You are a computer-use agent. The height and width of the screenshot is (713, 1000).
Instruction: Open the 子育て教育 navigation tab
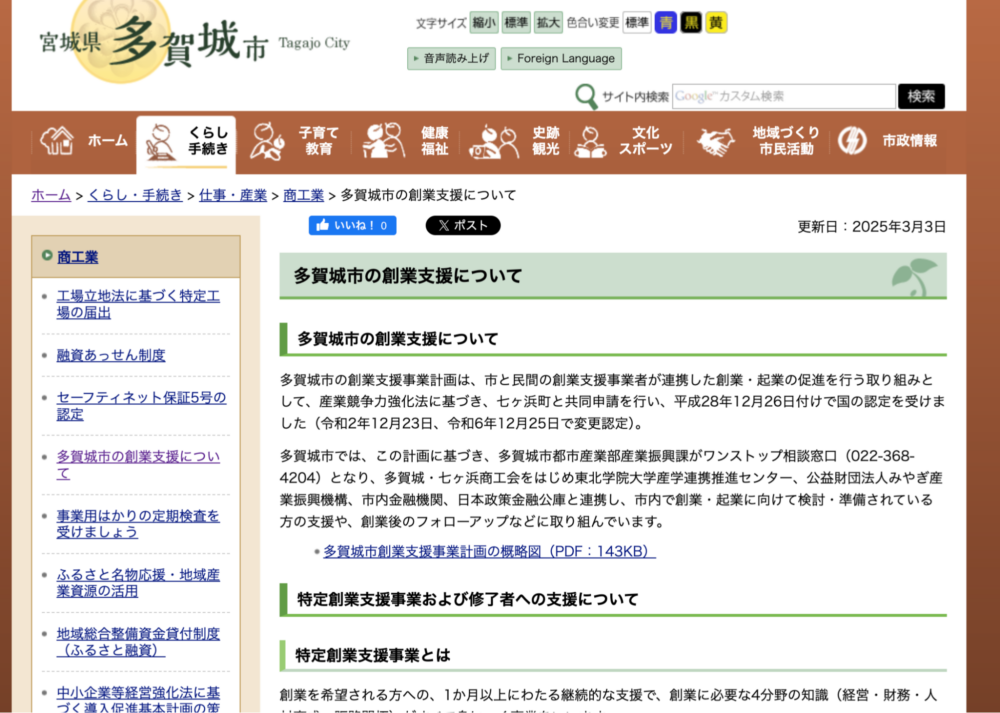pos(294,141)
